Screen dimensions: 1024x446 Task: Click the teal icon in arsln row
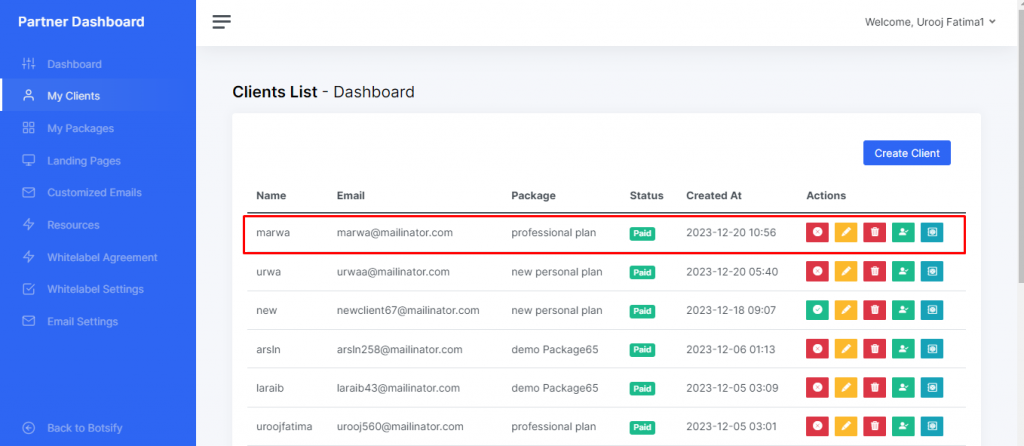[x=932, y=349]
